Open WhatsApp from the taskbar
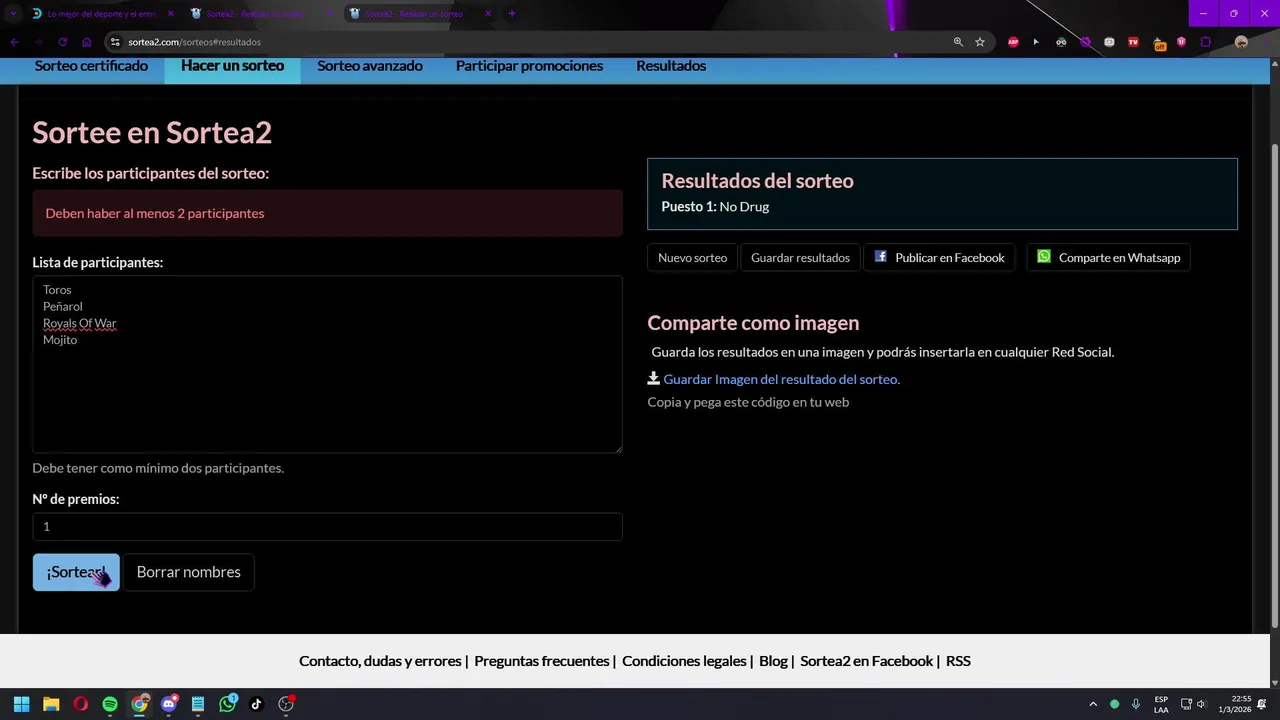The image size is (1280, 720). [228, 704]
